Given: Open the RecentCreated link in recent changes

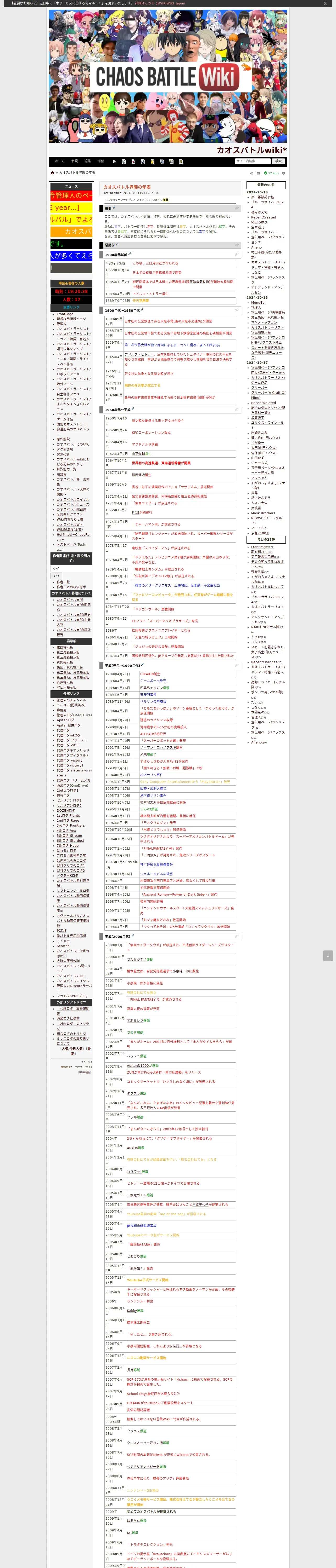Looking at the screenshot, I should click(x=264, y=217).
